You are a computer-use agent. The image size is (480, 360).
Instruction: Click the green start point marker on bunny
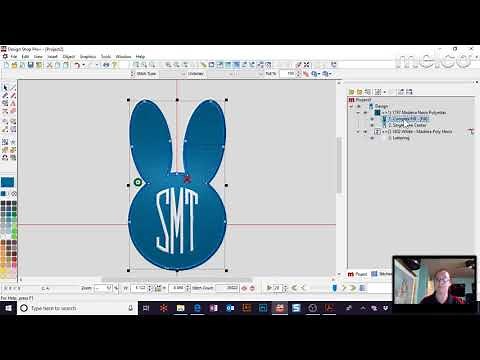coord(138,182)
